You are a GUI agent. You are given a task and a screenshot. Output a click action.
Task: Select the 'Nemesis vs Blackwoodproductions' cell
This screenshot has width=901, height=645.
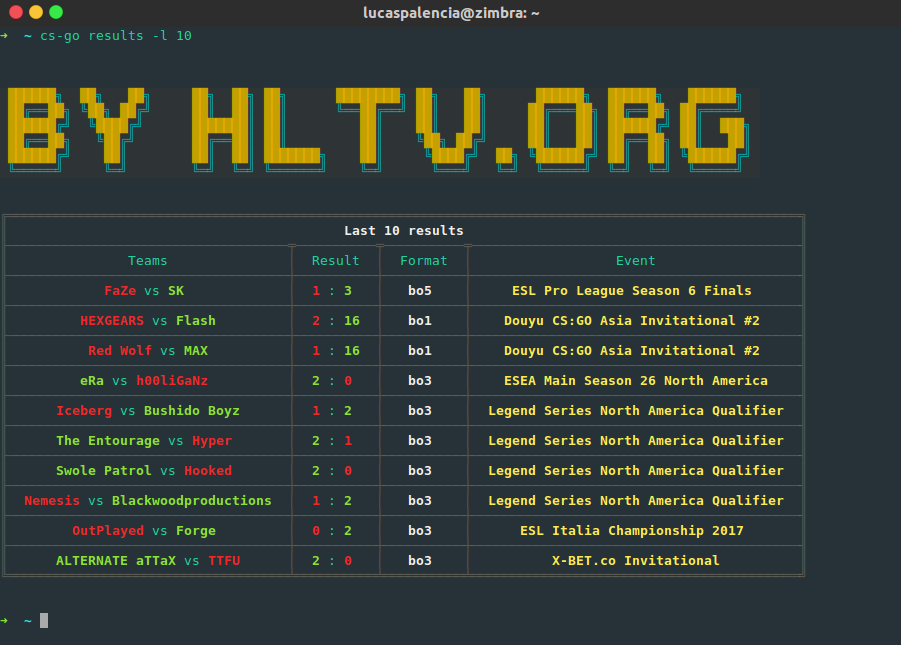click(x=148, y=500)
